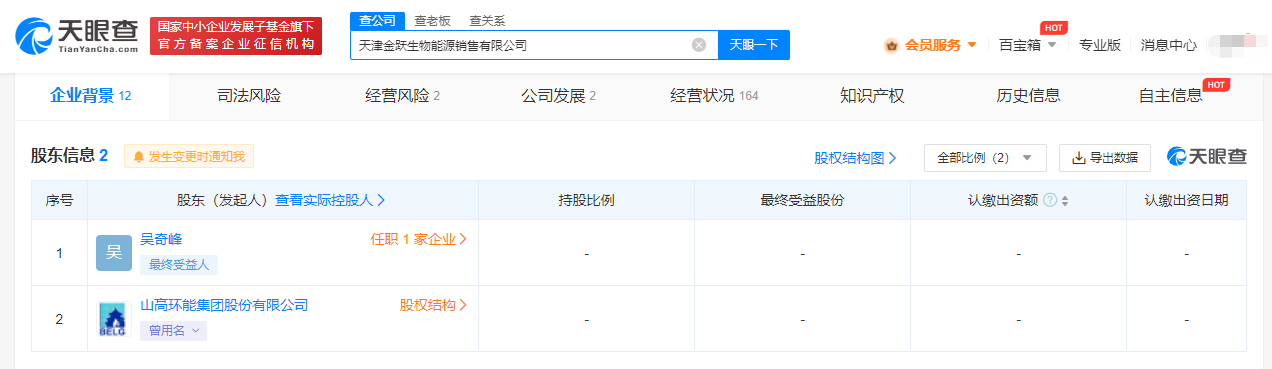Click 吴奇峰 avatar icon
Screen dimensions: 1272x369
[x=114, y=253]
